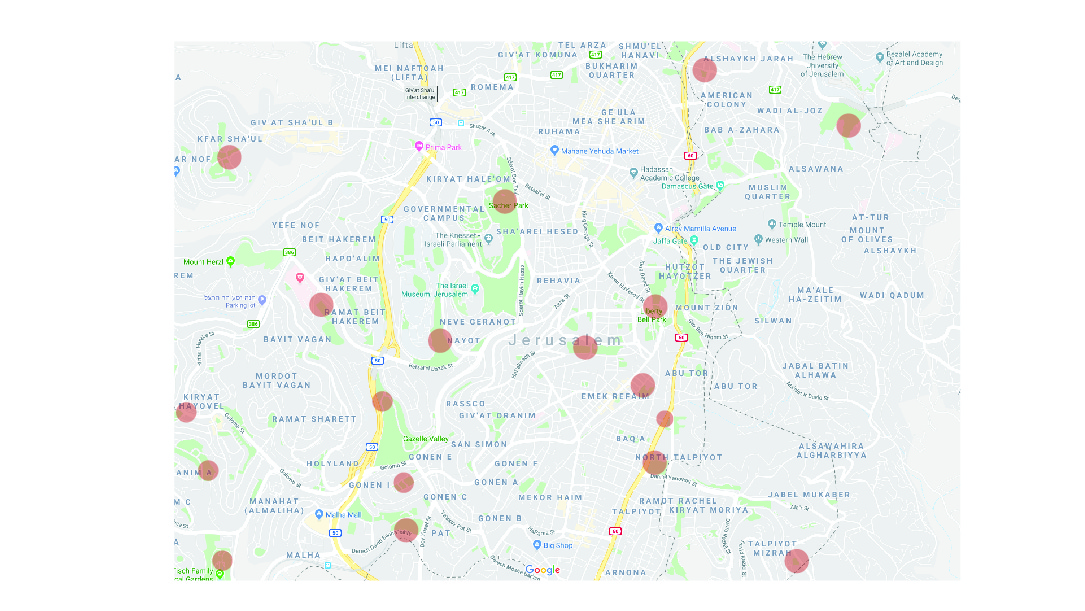Viewport: 1085px width, 611px height.
Task: Select the Jabel Mukaber label
Action: (x=809, y=495)
